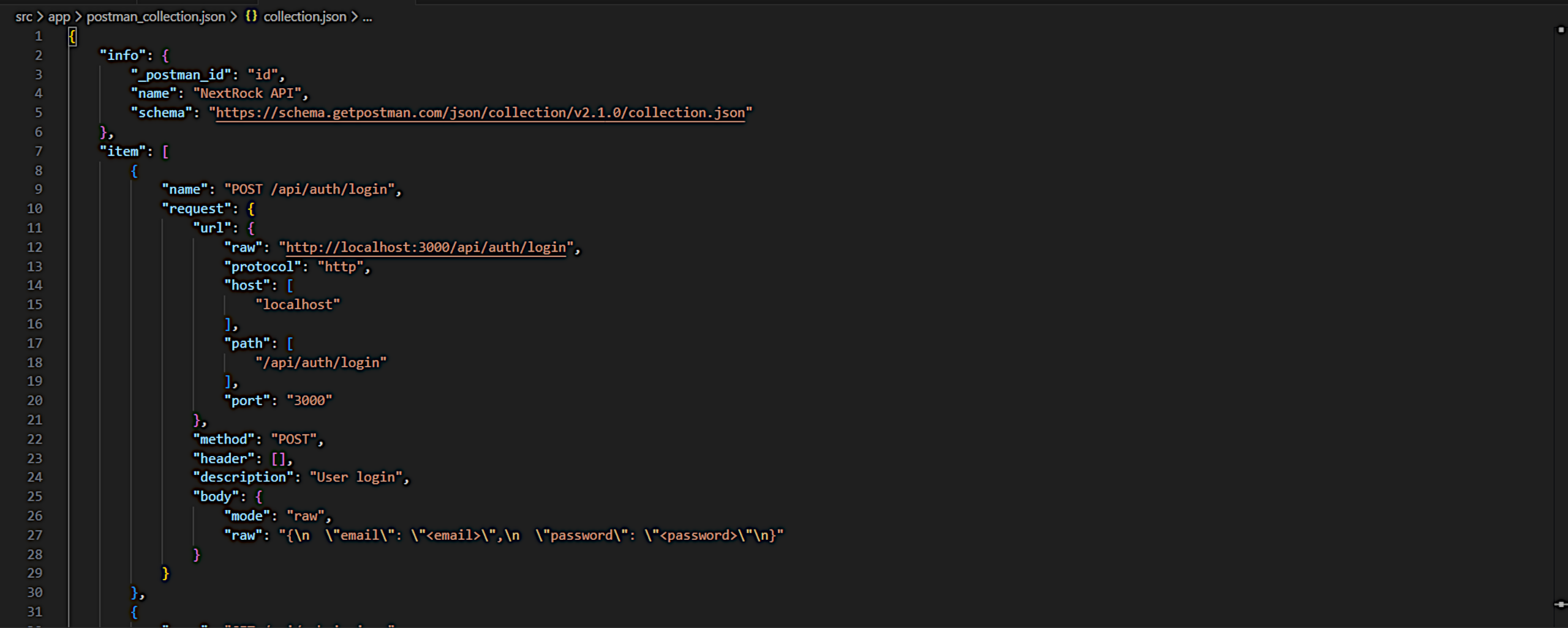Click the "POST" method value
The image size is (1568, 628).
click(x=294, y=439)
